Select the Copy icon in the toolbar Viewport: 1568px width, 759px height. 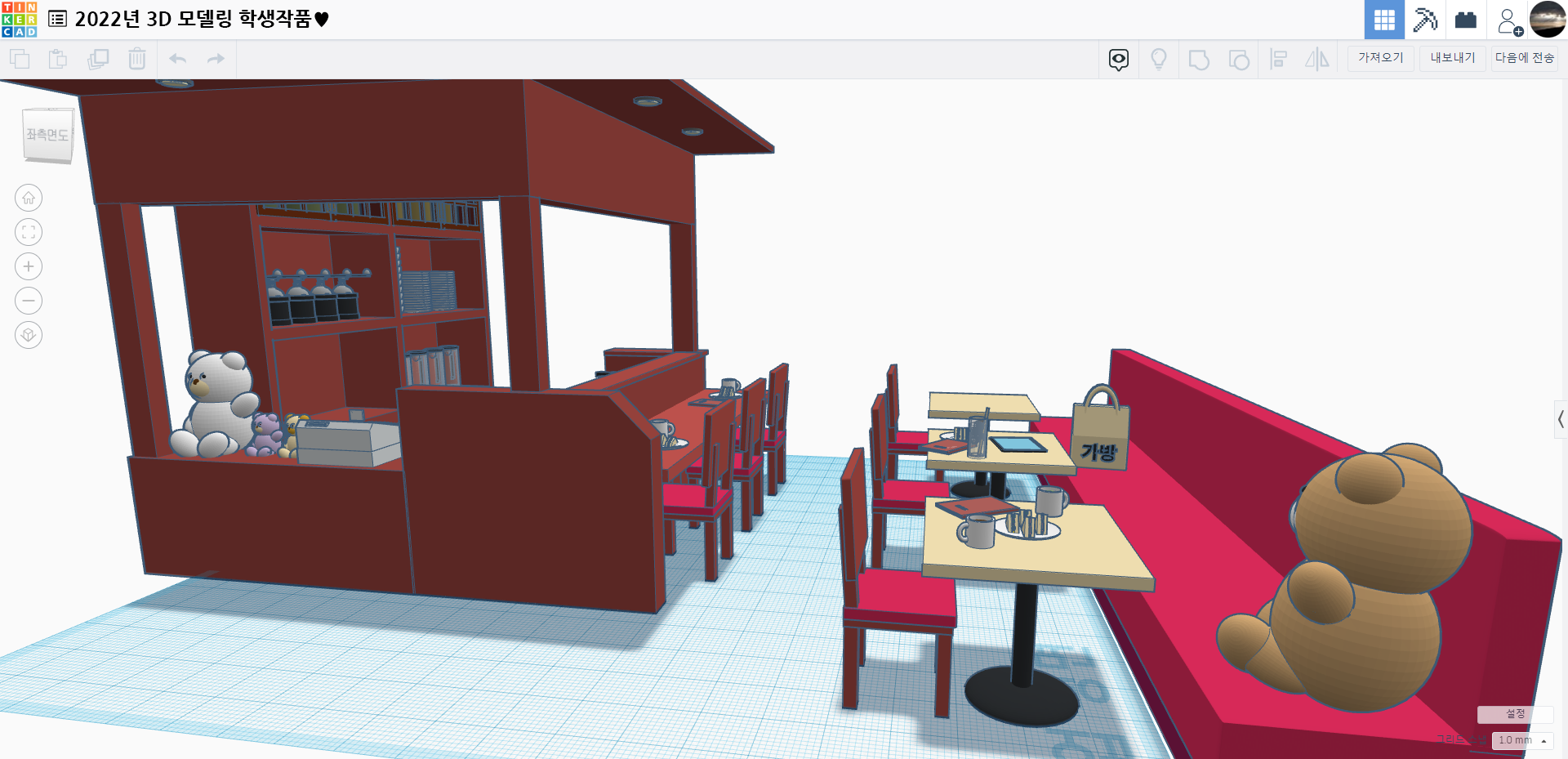pos(20,59)
